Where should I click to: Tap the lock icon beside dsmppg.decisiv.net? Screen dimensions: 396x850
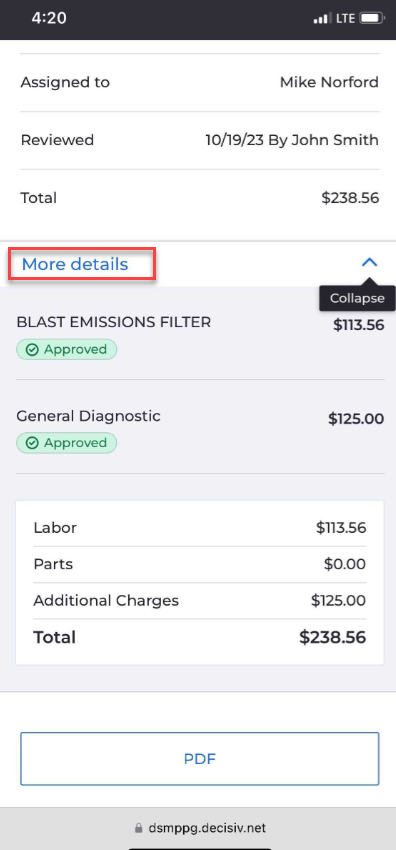pos(139,828)
